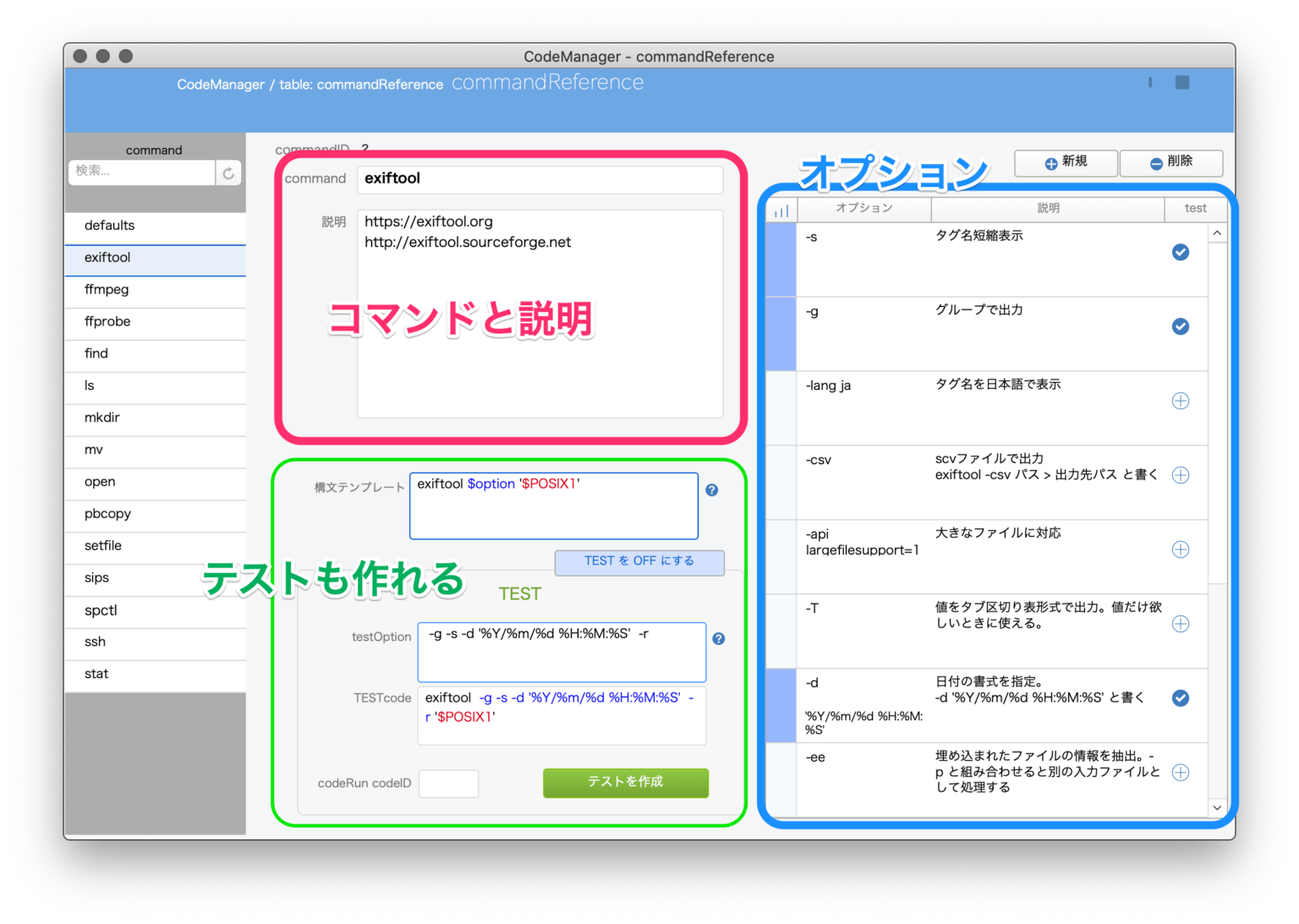The image size is (1299, 924).
Task: Click the command name field with exiftool
Action: [540, 179]
